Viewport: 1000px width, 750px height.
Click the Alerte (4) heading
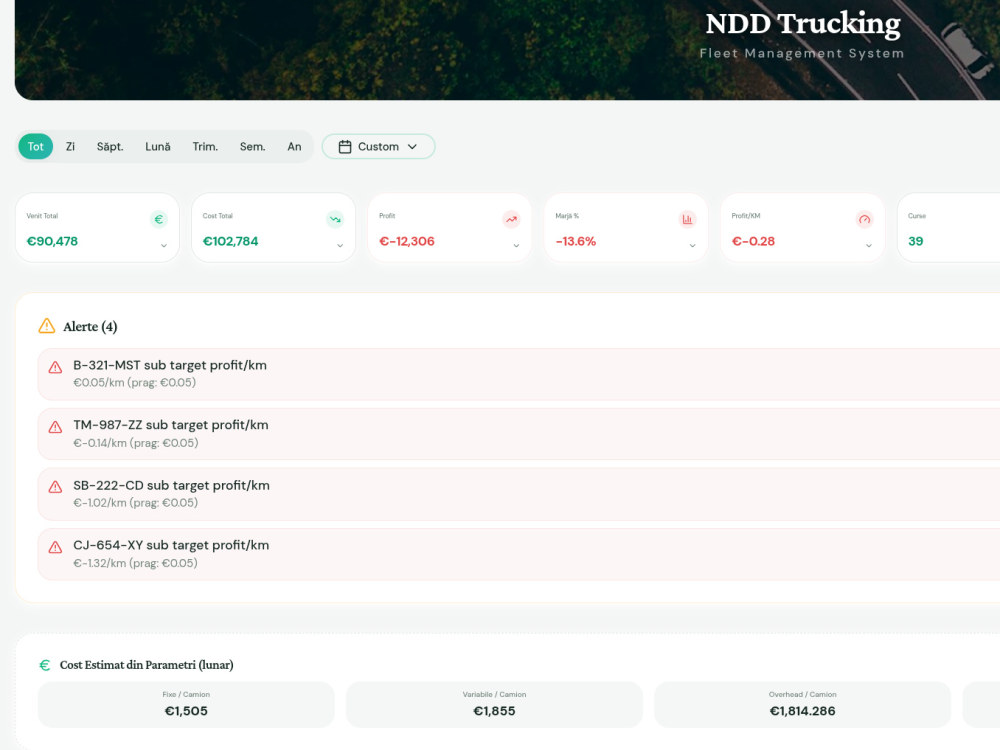click(x=90, y=327)
